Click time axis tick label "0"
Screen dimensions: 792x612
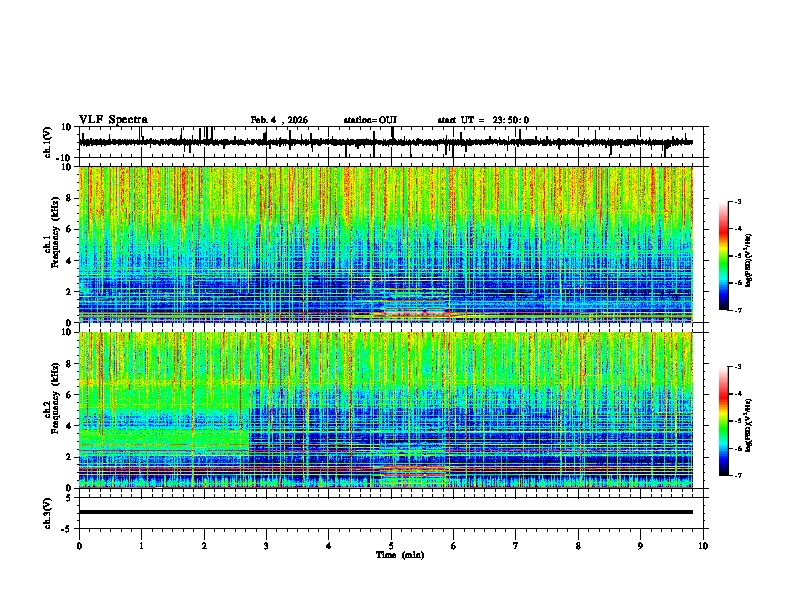[x=79, y=546]
